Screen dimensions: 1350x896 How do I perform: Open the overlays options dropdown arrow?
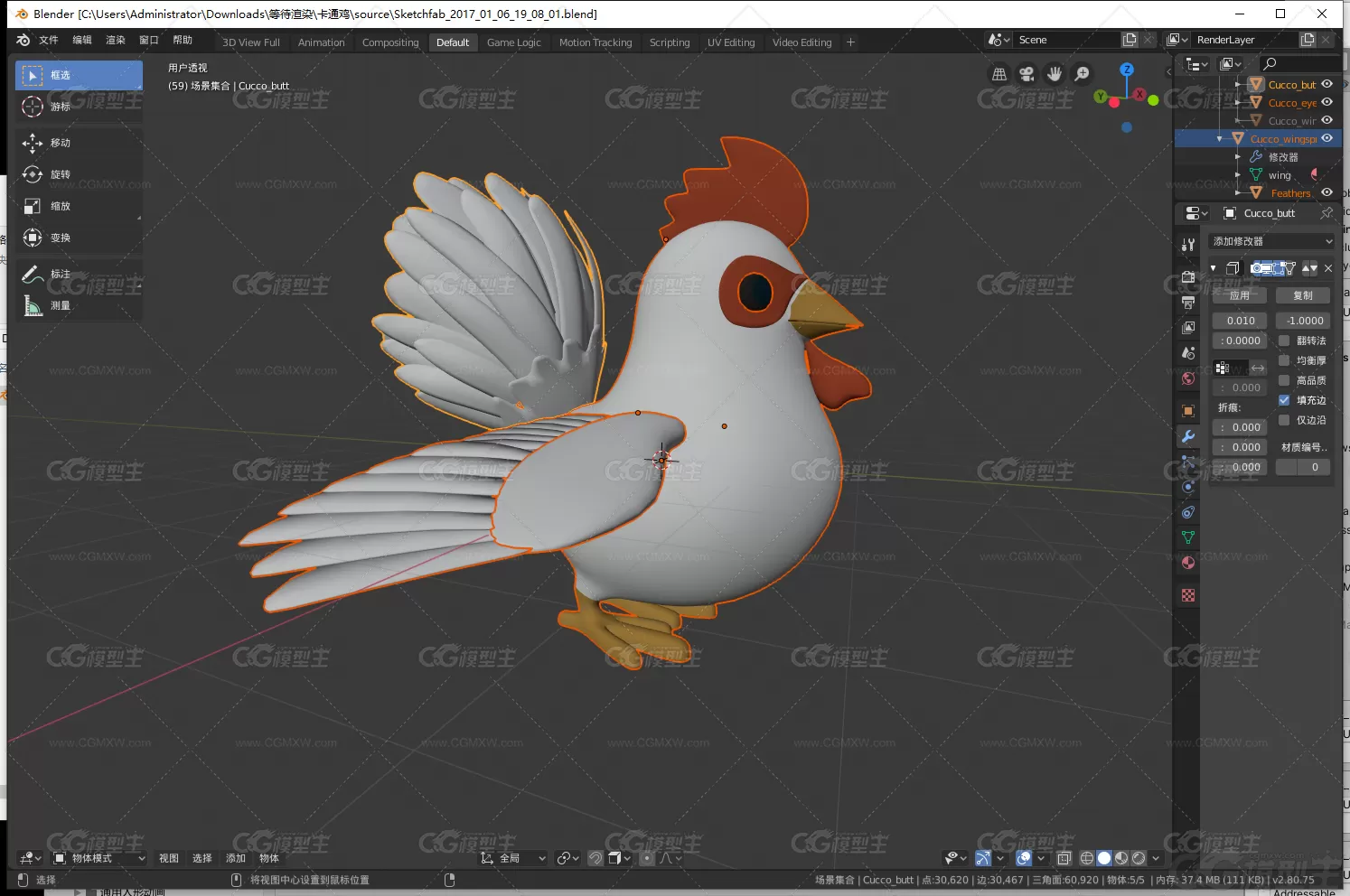click(x=1041, y=858)
